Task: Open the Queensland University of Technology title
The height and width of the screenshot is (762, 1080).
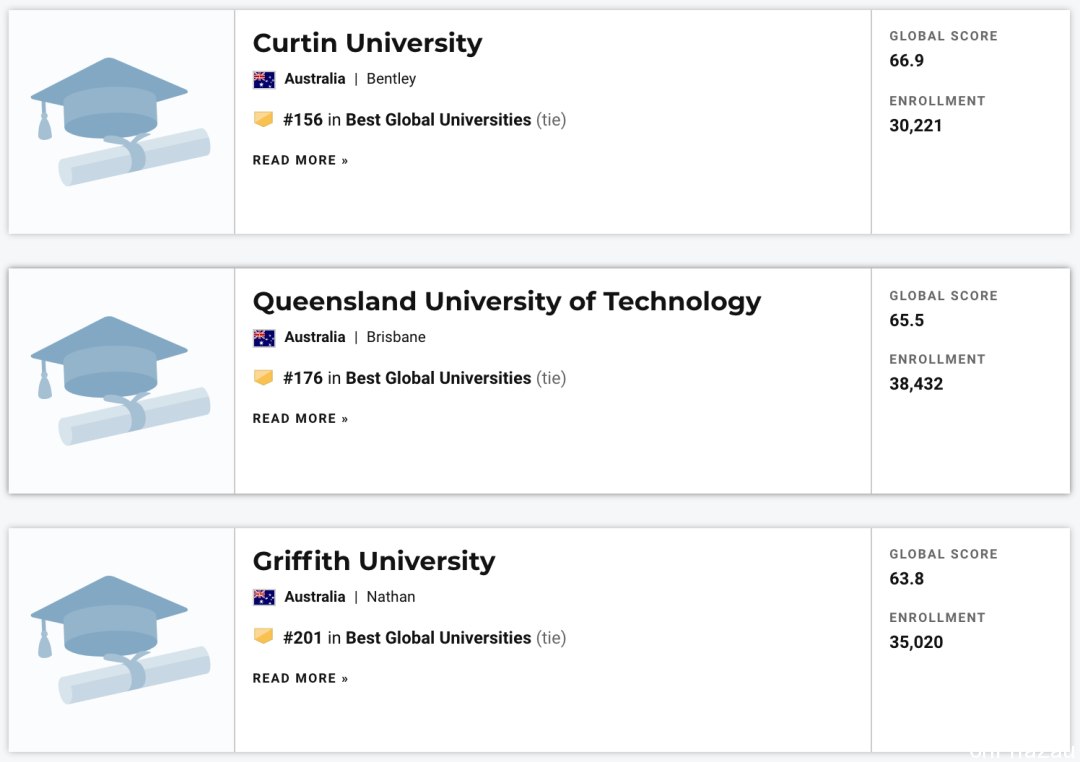Action: (507, 302)
